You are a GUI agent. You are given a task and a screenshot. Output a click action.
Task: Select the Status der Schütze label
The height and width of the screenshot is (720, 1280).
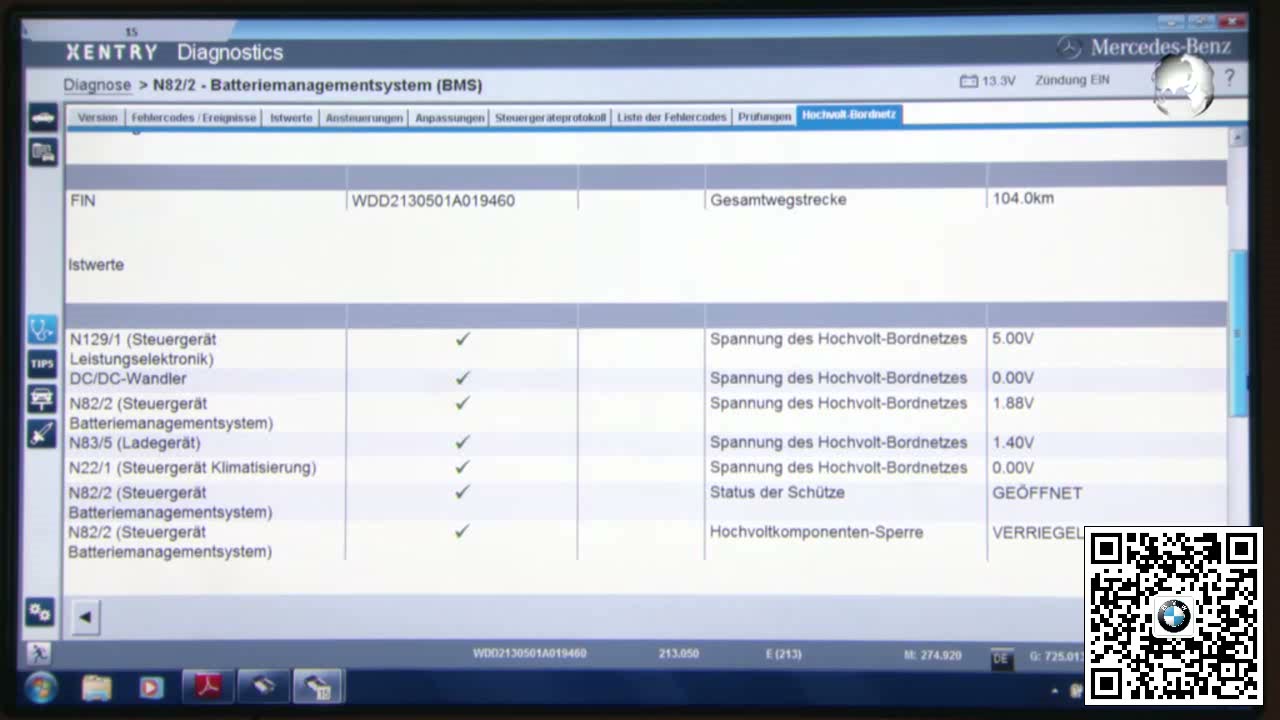tap(777, 493)
